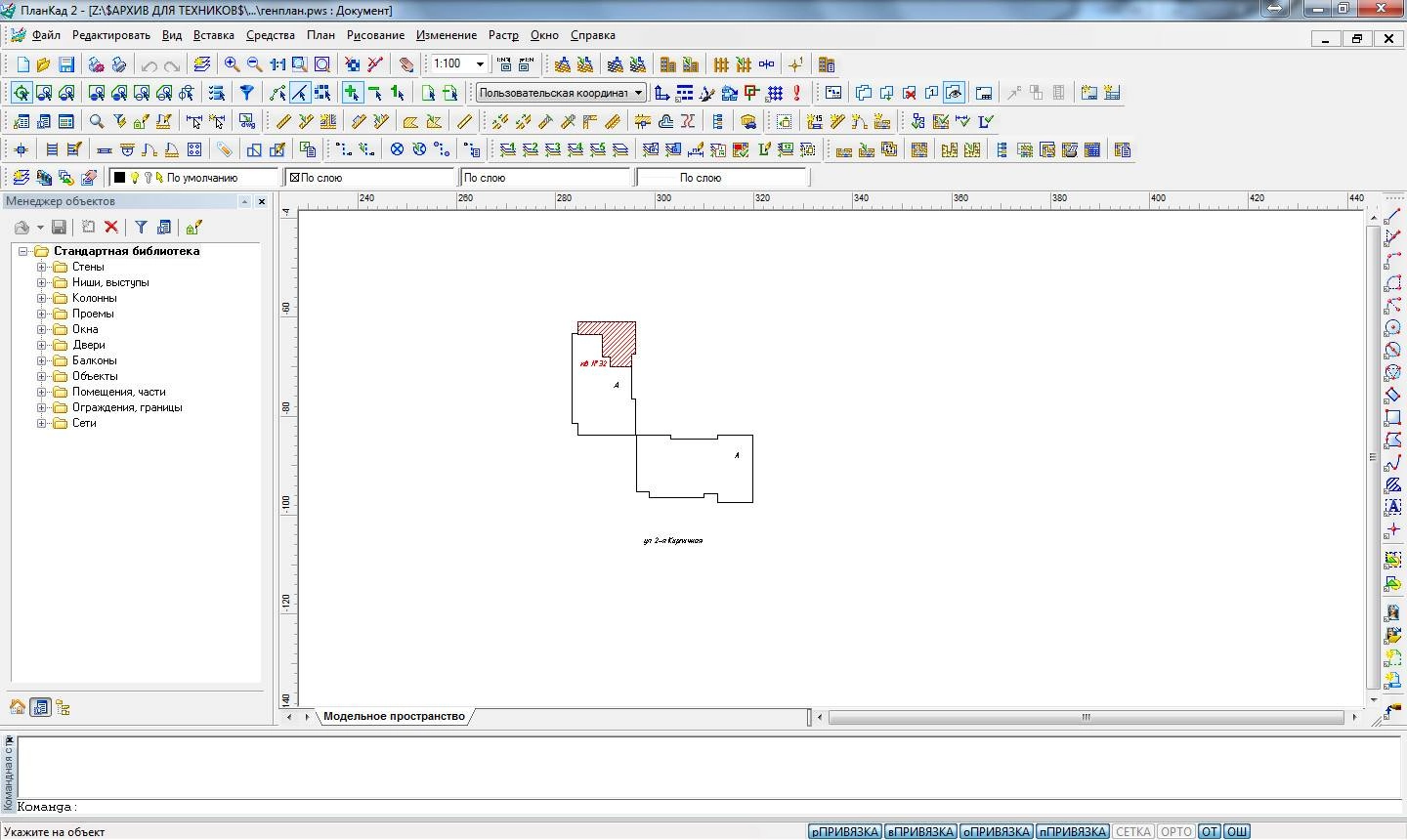Expand the Двери folder
Screen dimensions: 1407x840
(42, 345)
